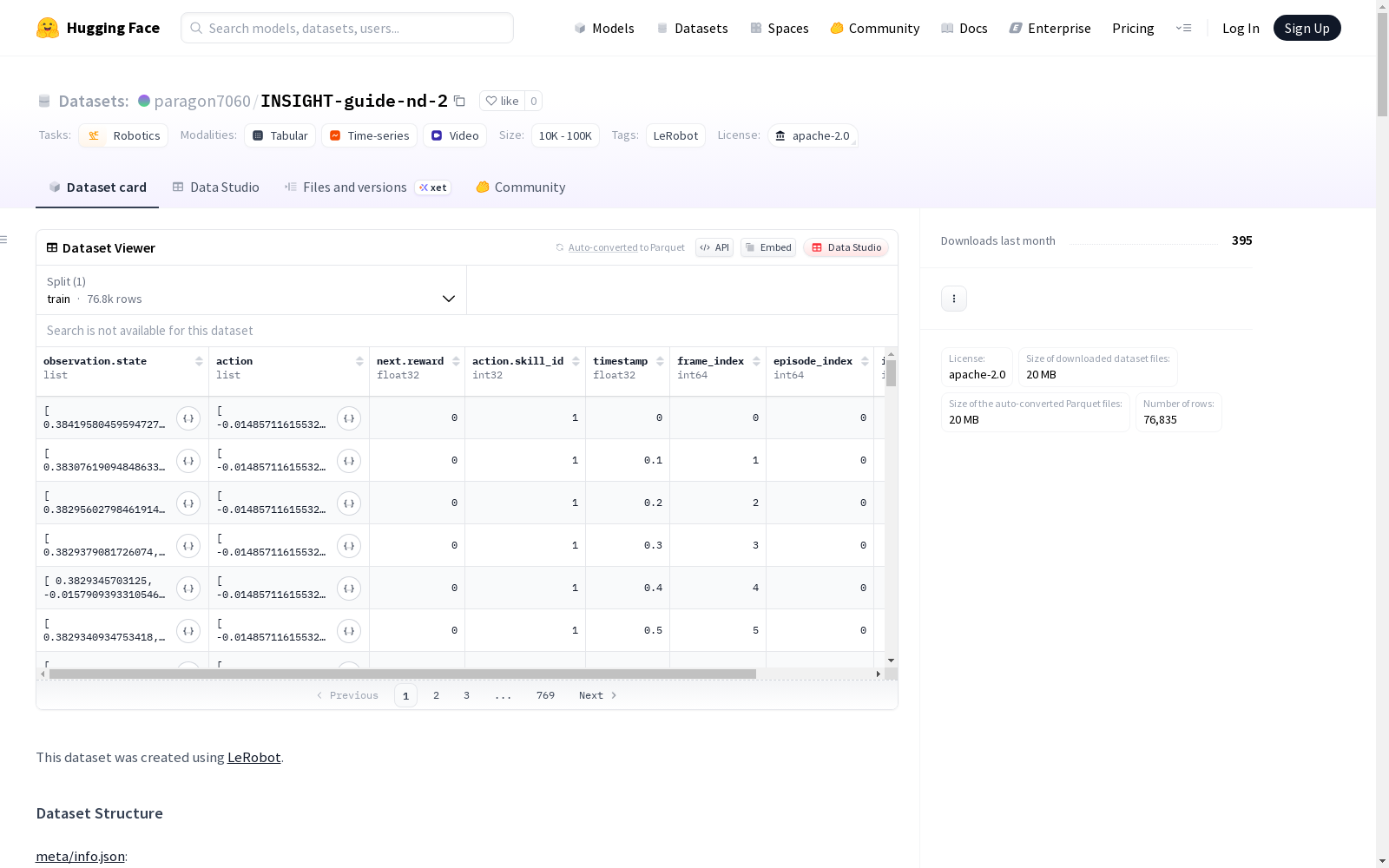Go to page 3 of the table
This screenshot has height=868, width=1389.
(x=466, y=695)
